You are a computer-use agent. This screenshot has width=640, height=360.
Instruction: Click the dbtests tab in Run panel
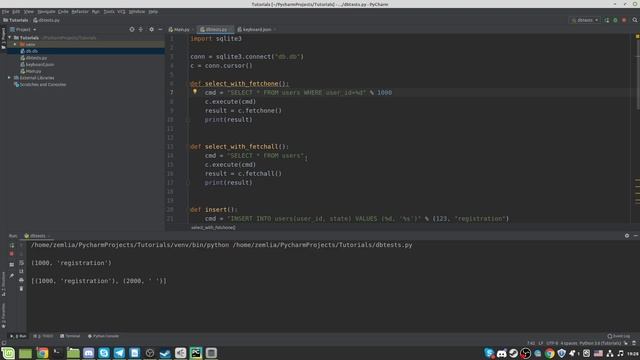point(36,236)
